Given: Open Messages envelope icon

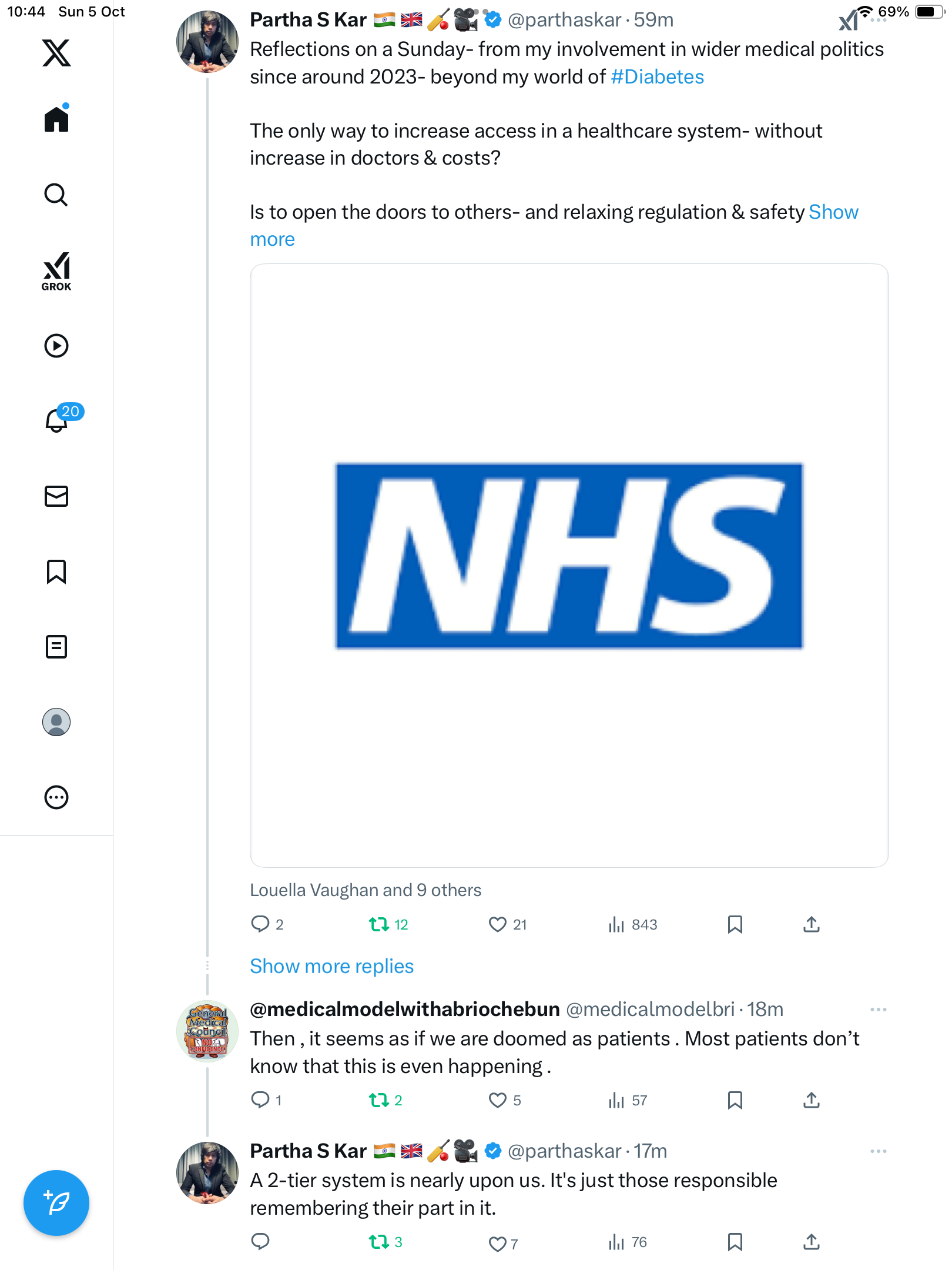Looking at the screenshot, I should 56,496.
